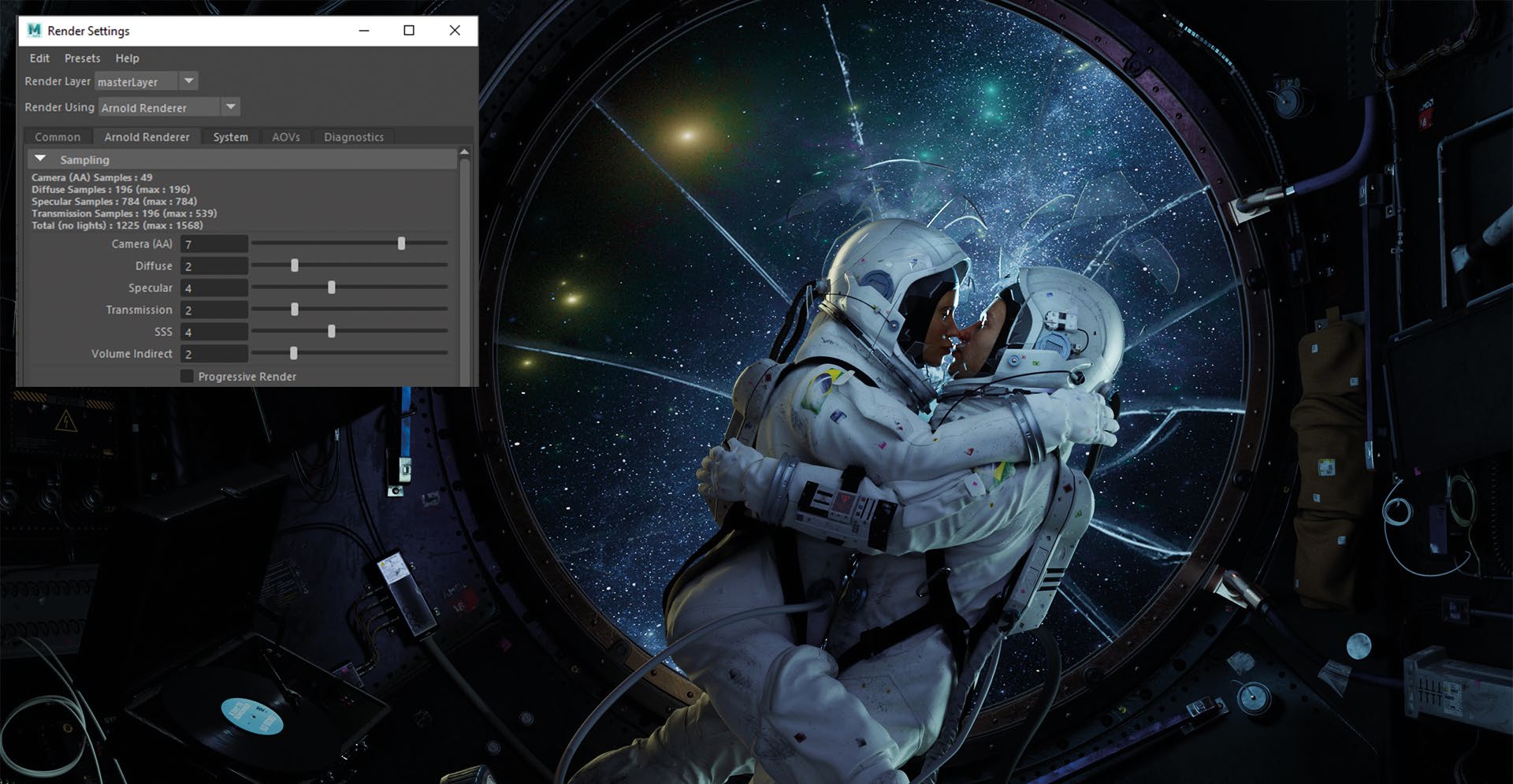Click the Specular slider handle
Image resolution: width=1513 pixels, height=784 pixels.
pos(332,288)
